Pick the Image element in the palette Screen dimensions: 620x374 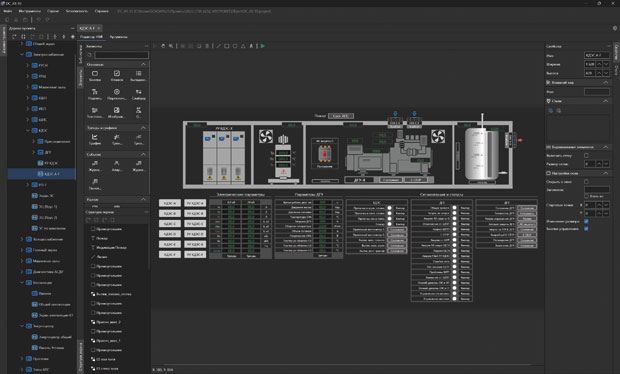tap(117, 113)
